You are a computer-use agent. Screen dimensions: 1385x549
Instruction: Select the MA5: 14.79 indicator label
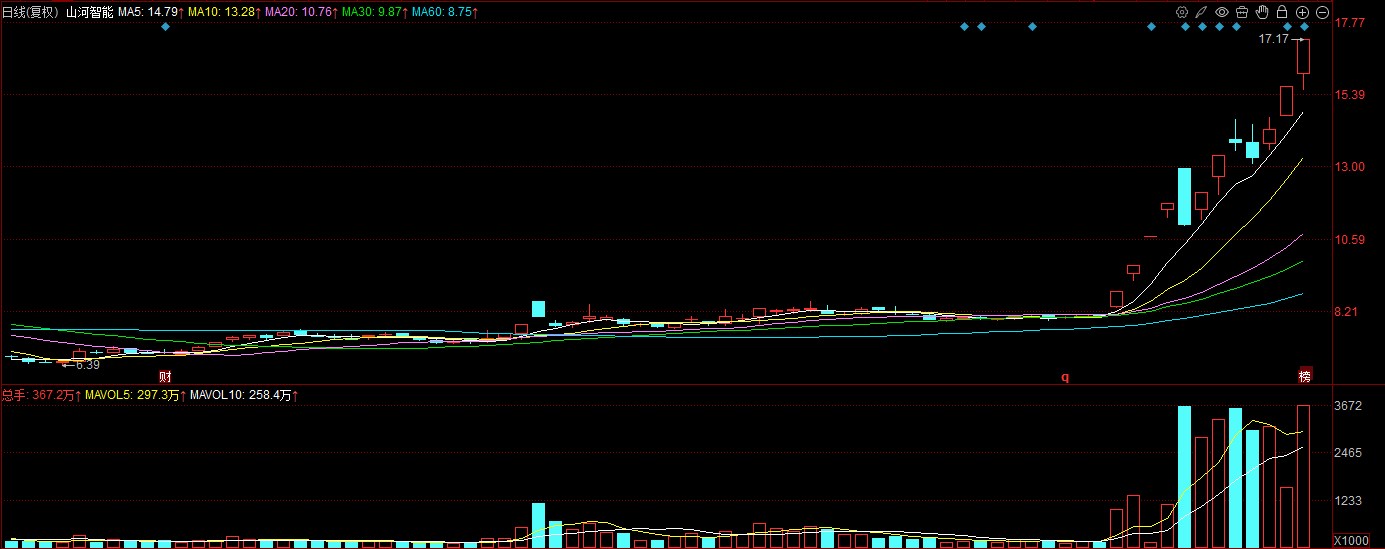click(151, 12)
